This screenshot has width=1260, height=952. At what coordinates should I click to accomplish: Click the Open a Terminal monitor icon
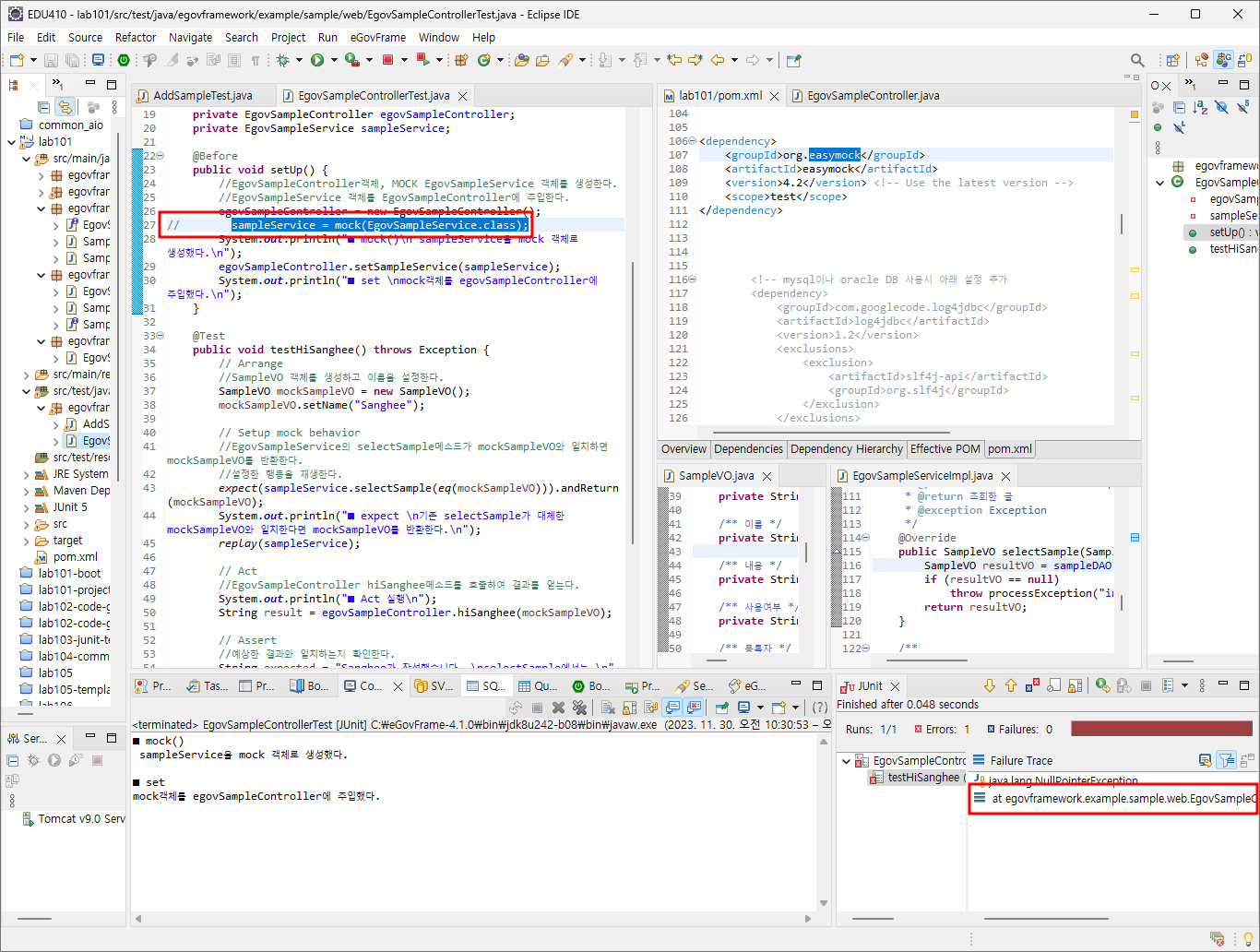tap(98, 60)
